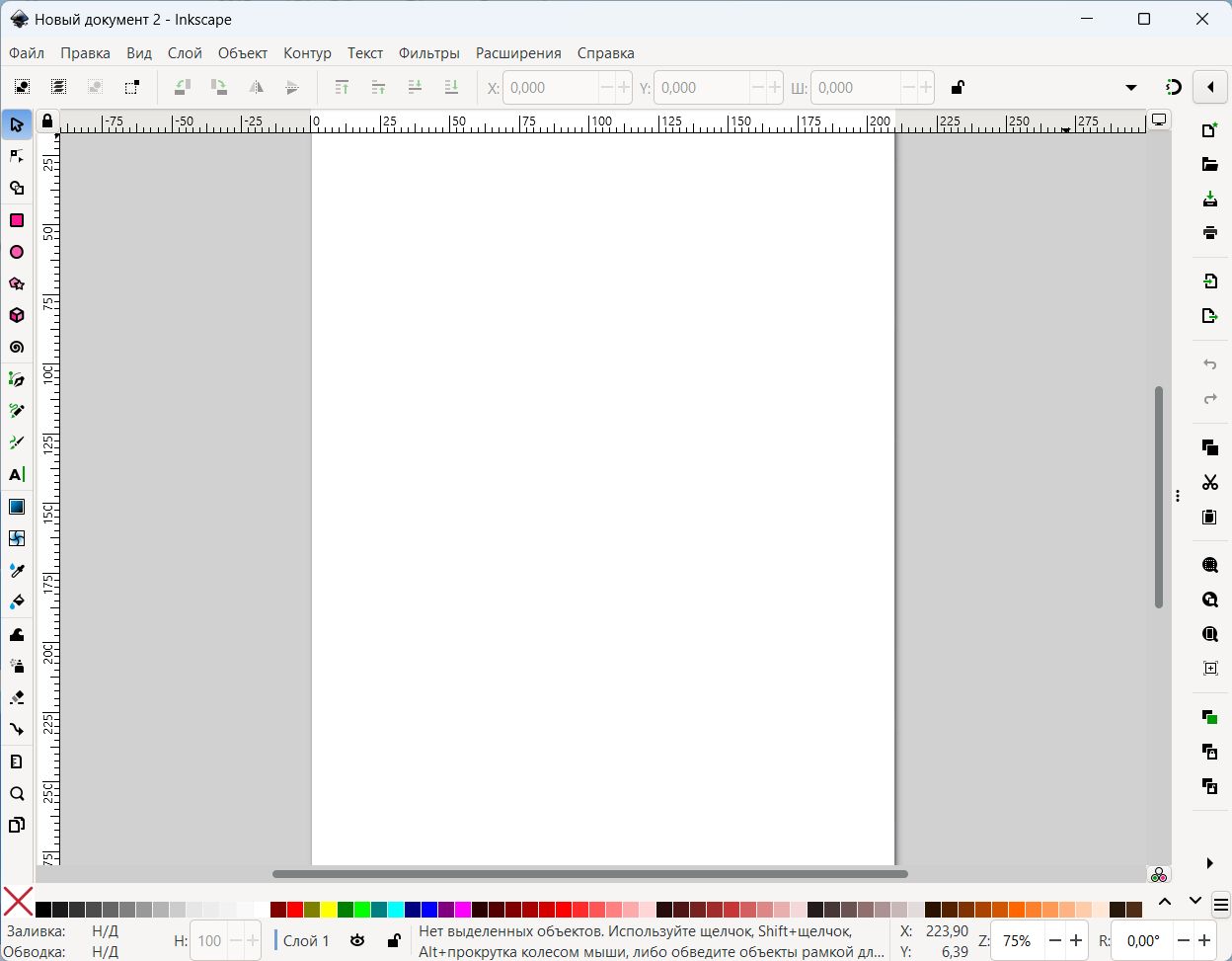
Task: Increase zoom with the plus button
Action: pyautogui.click(x=1076, y=940)
